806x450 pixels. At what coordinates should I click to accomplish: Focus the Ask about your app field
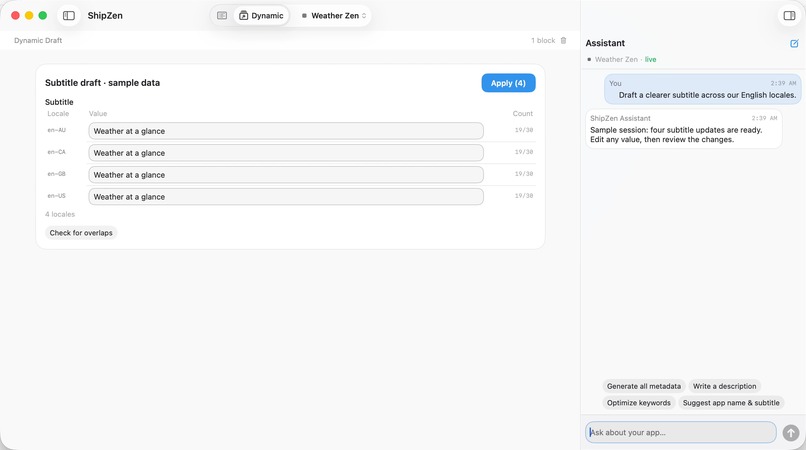click(681, 433)
